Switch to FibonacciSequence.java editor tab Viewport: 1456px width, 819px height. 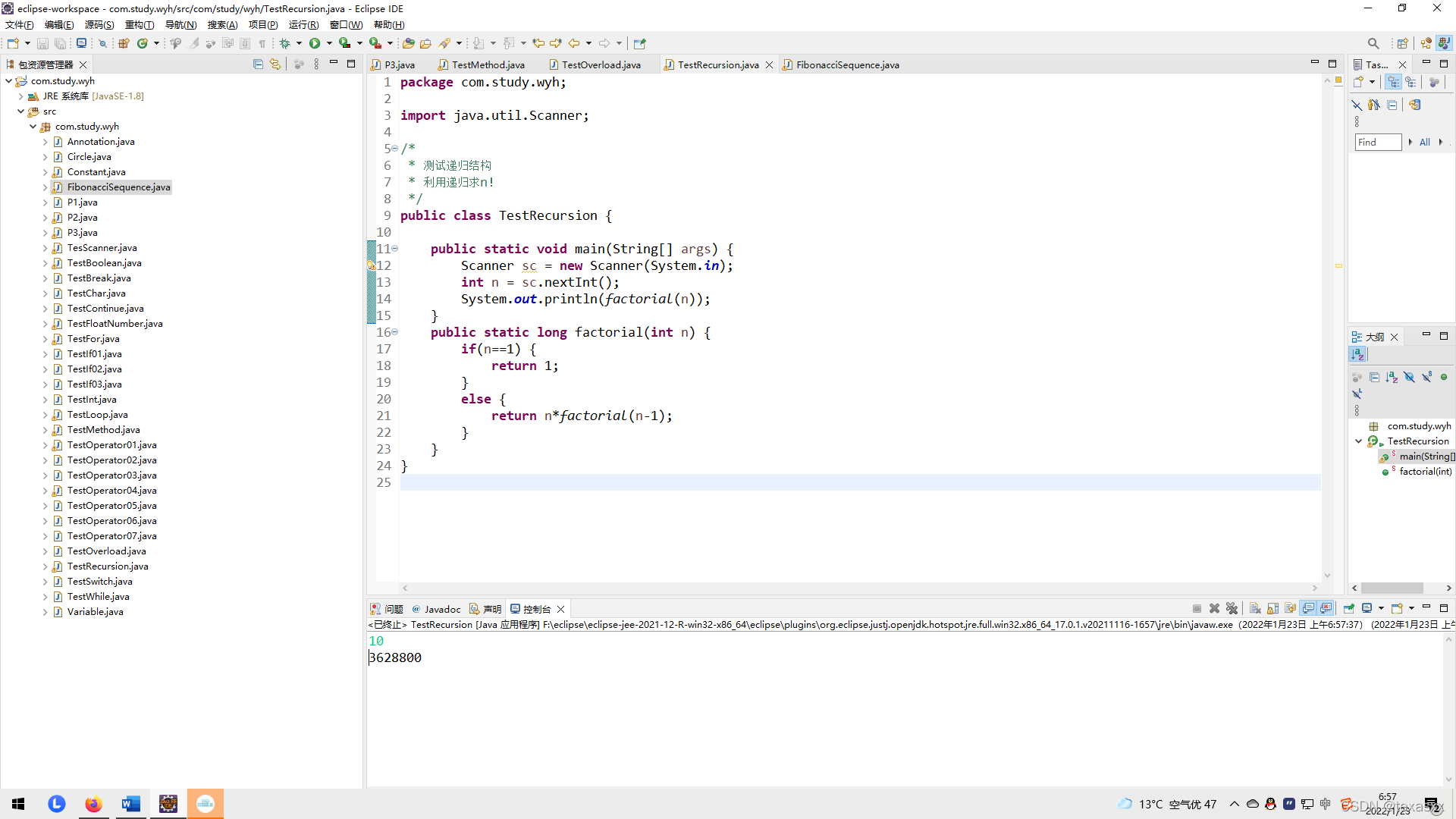tap(847, 64)
